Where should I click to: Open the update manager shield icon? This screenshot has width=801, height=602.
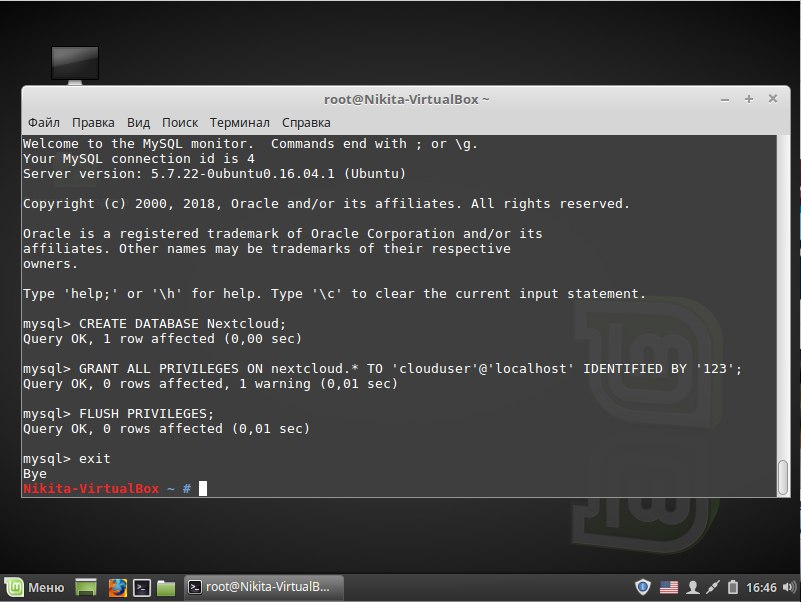pos(643,587)
